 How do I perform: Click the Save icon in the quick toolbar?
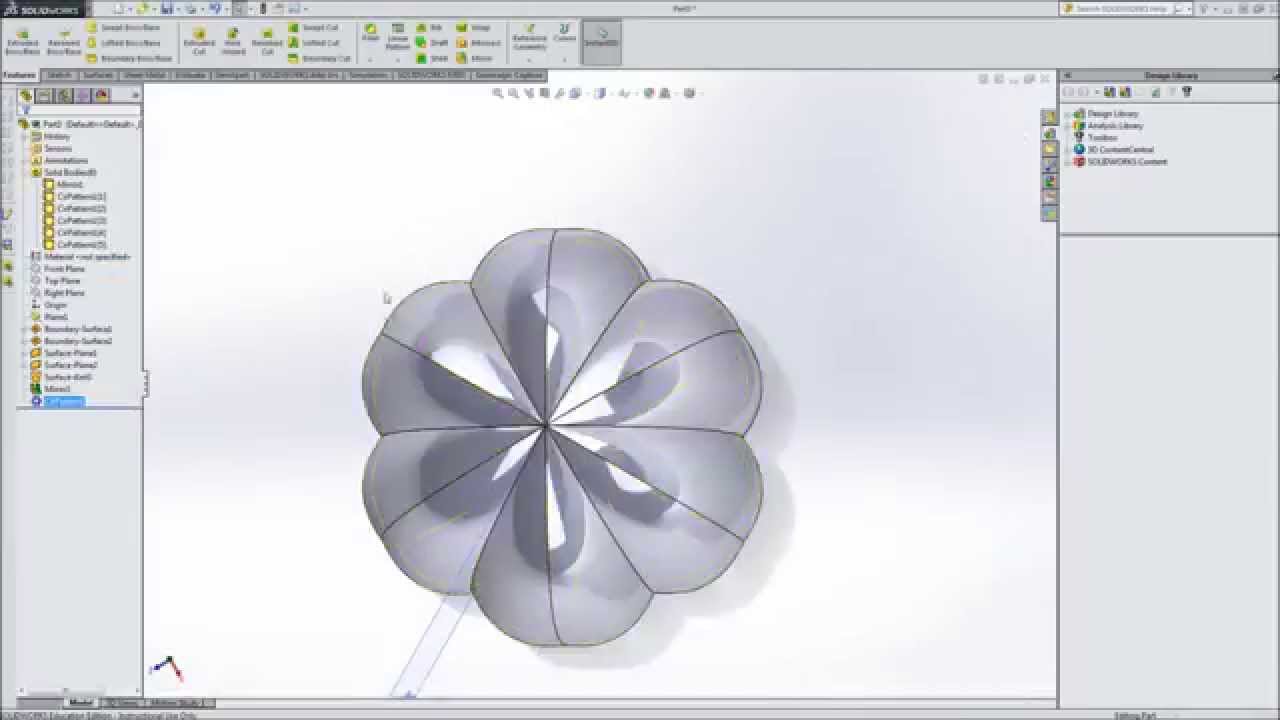167,8
